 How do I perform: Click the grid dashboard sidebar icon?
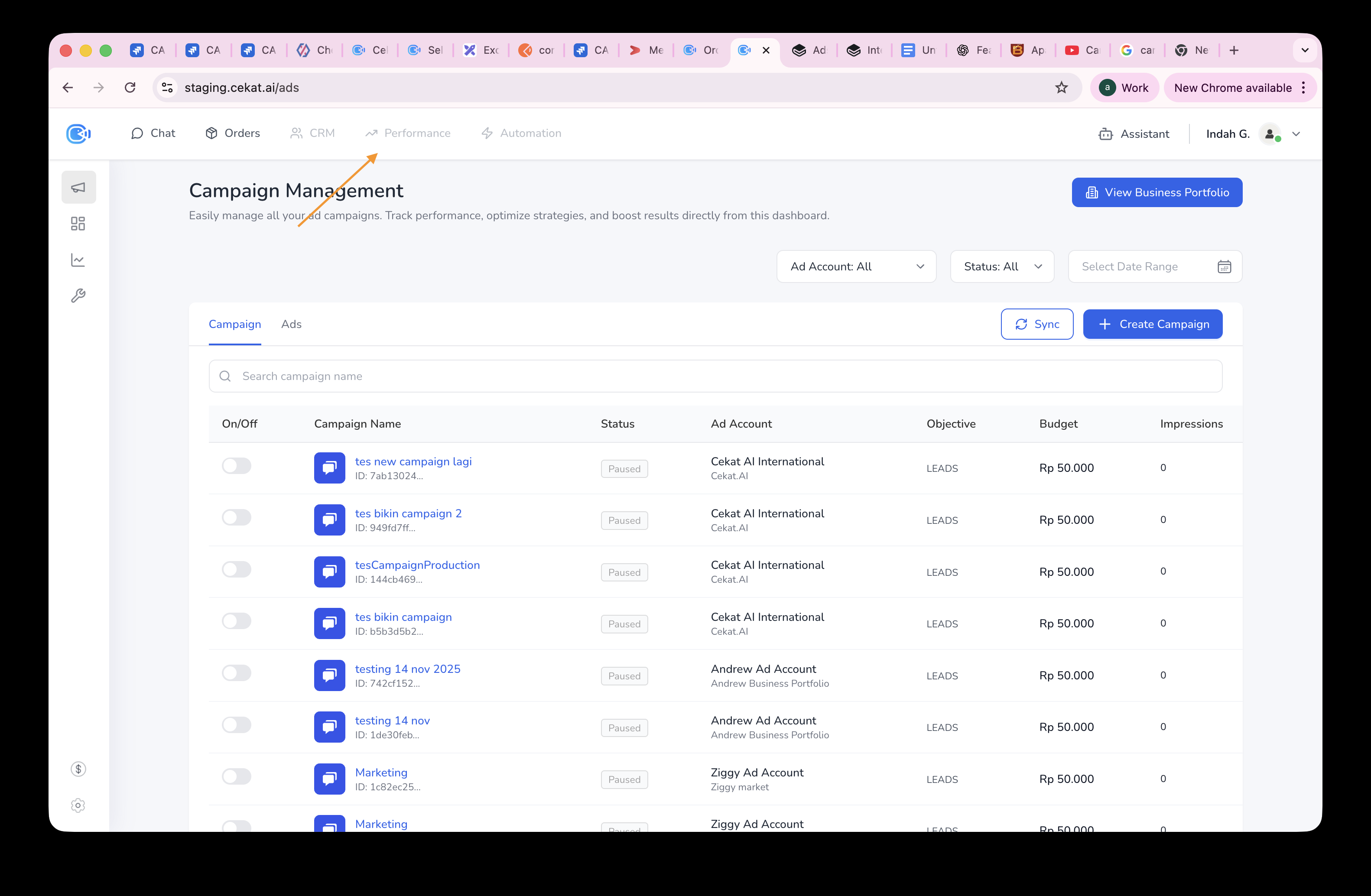click(x=78, y=224)
